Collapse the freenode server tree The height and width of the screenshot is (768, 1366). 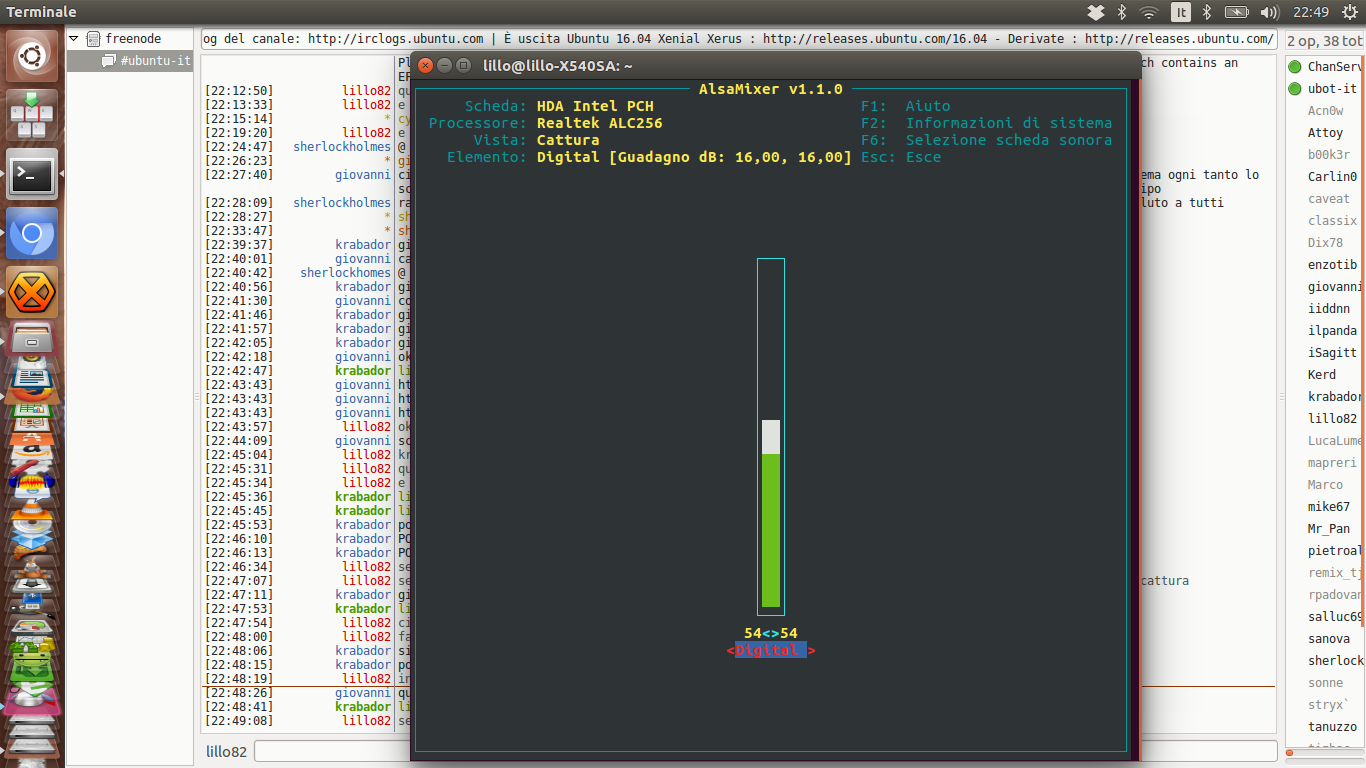[x=73, y=39]
